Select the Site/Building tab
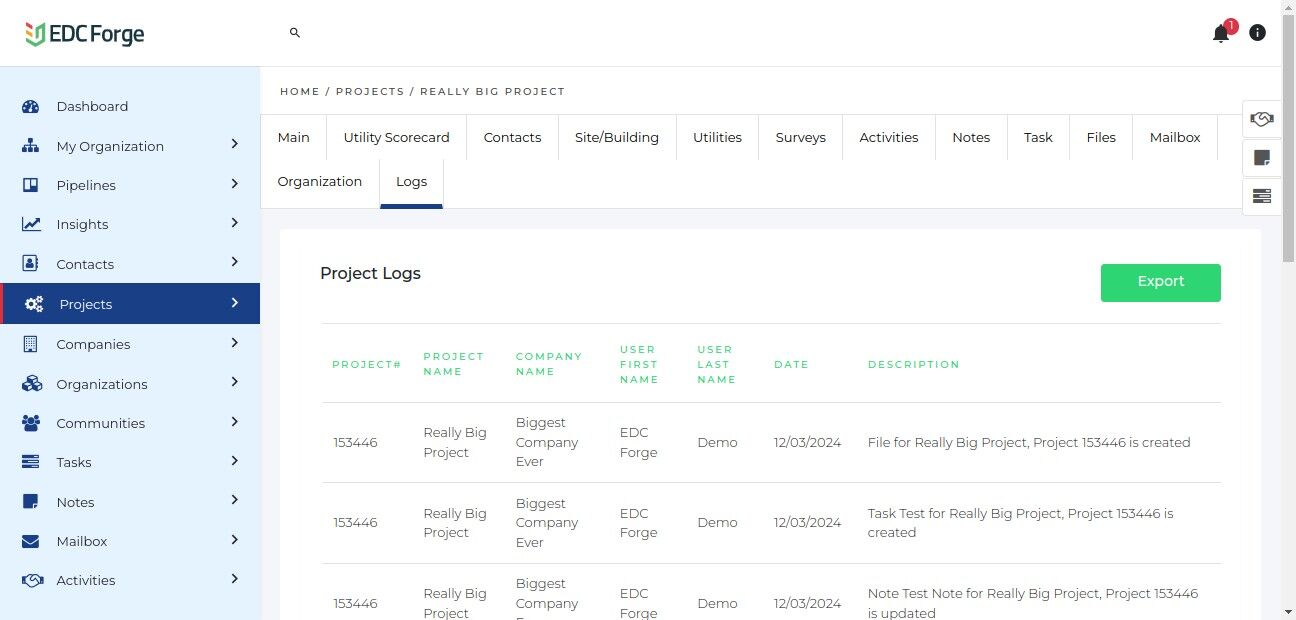 pos(617,137)
